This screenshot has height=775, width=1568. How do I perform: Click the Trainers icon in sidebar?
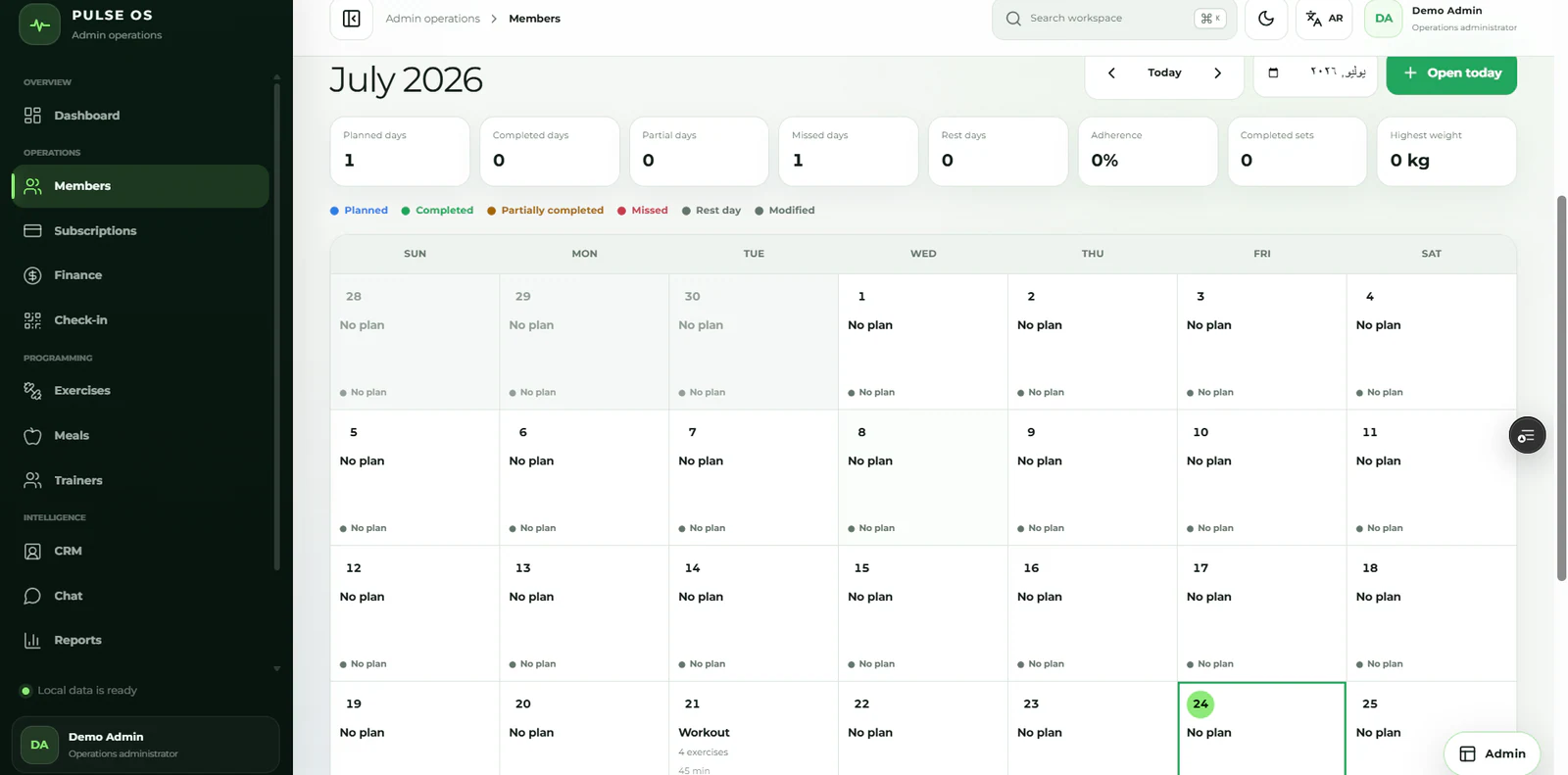pyautogui.click(x=32, y=480)
